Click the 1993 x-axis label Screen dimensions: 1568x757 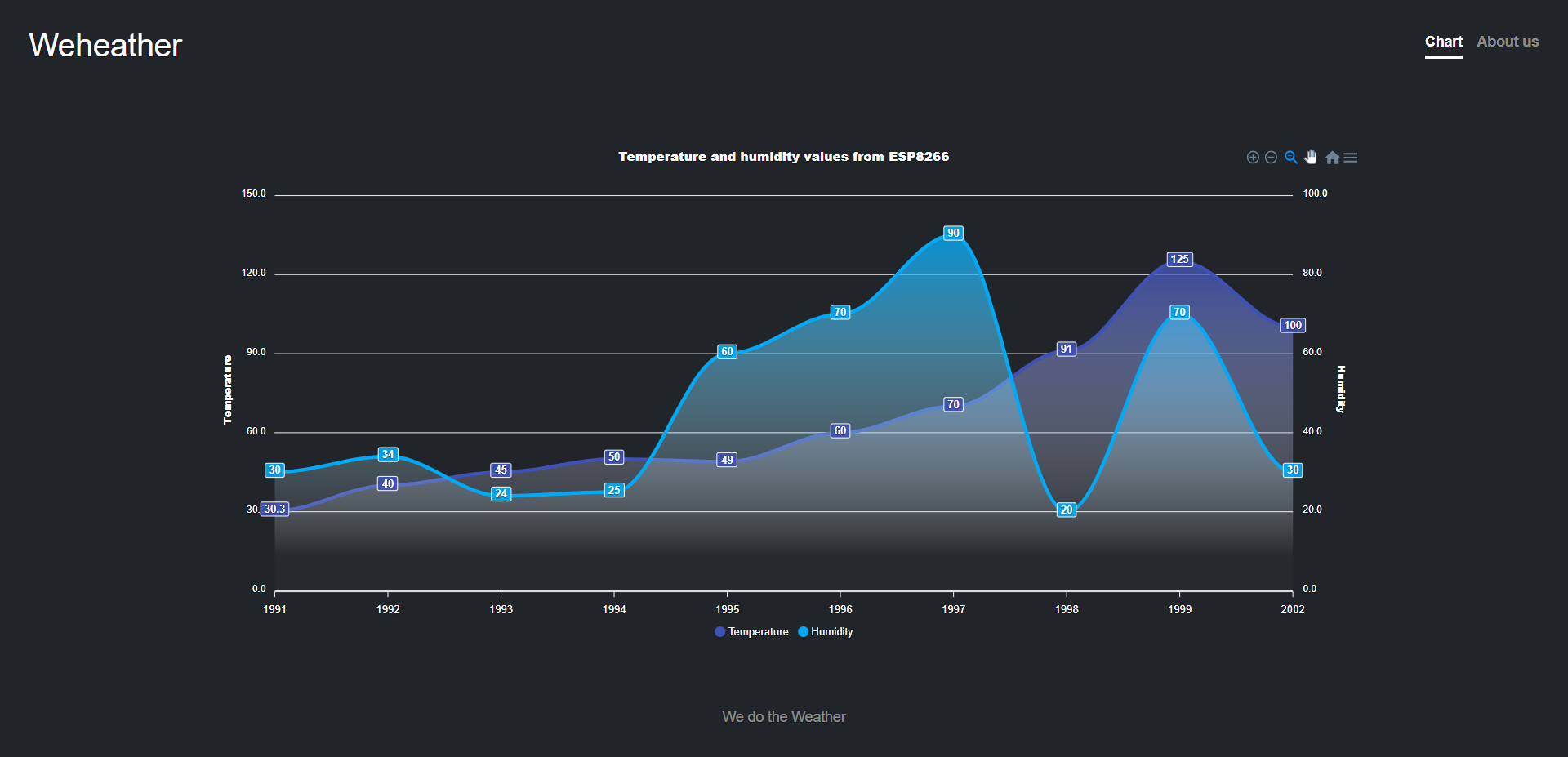pos(501,610)
